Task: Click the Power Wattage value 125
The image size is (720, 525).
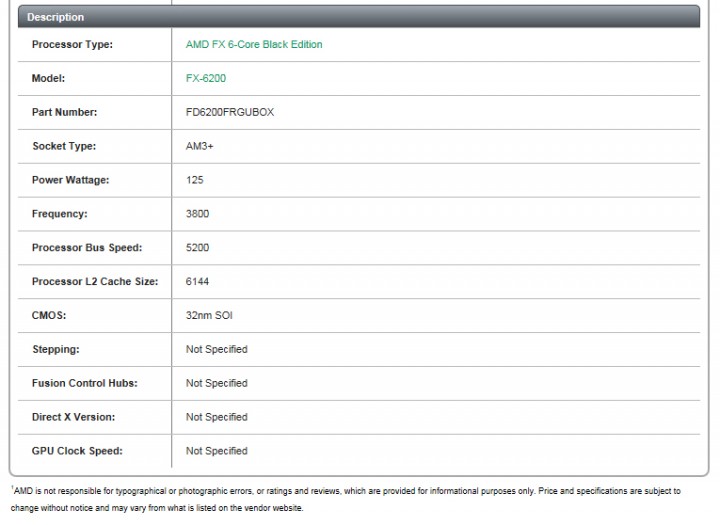Action: [195, 180]
